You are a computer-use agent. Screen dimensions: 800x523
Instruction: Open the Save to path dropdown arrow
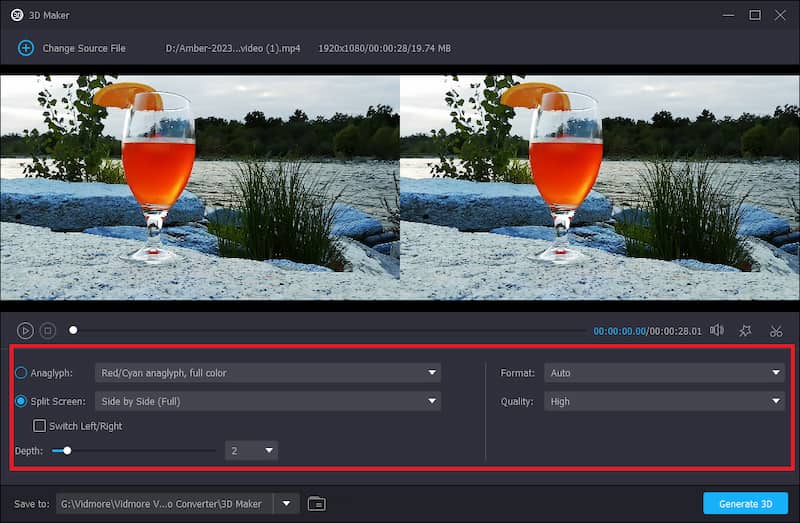287,503
